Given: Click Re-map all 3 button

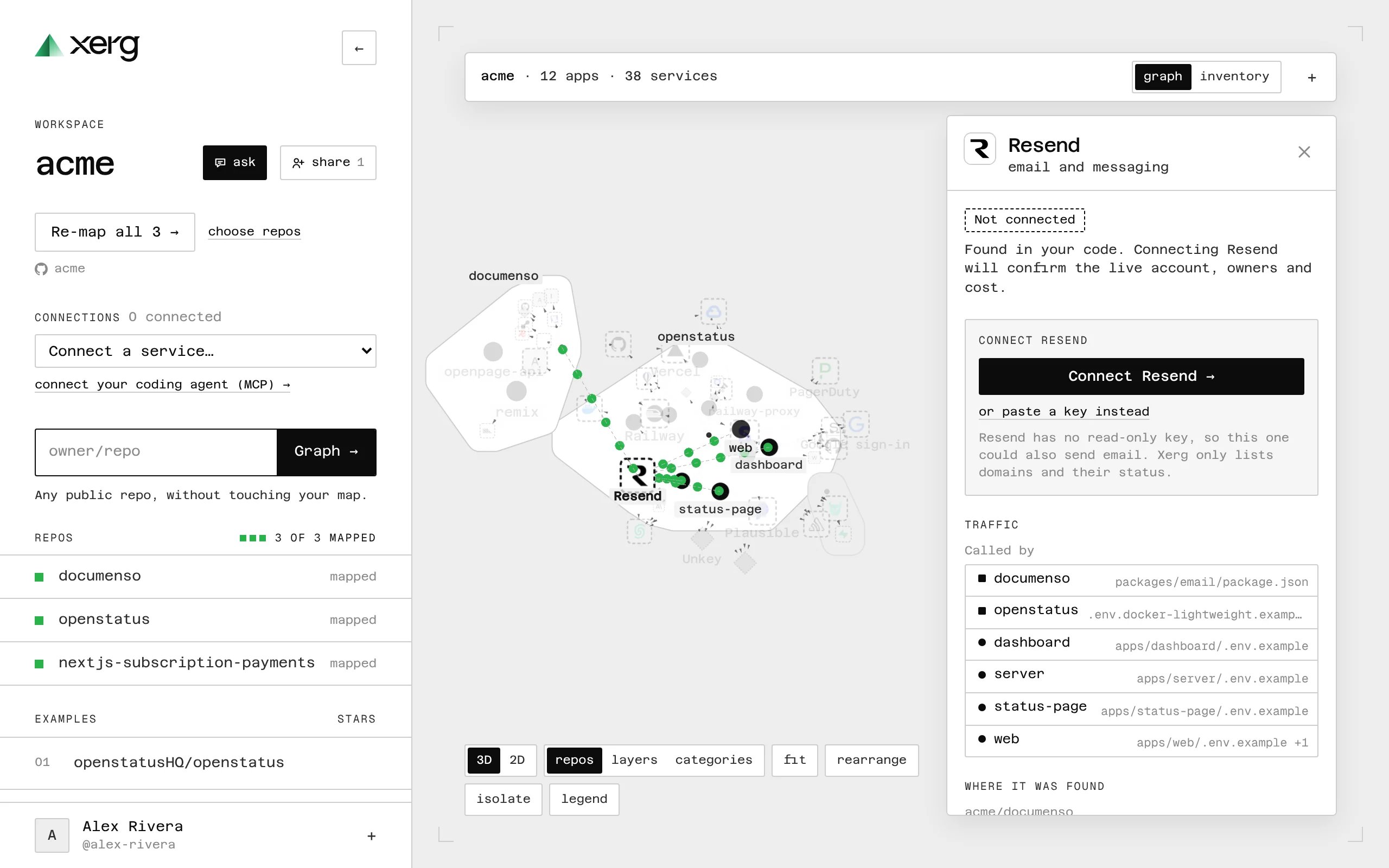Looking at the screenshot, I should tap(115, 232).
